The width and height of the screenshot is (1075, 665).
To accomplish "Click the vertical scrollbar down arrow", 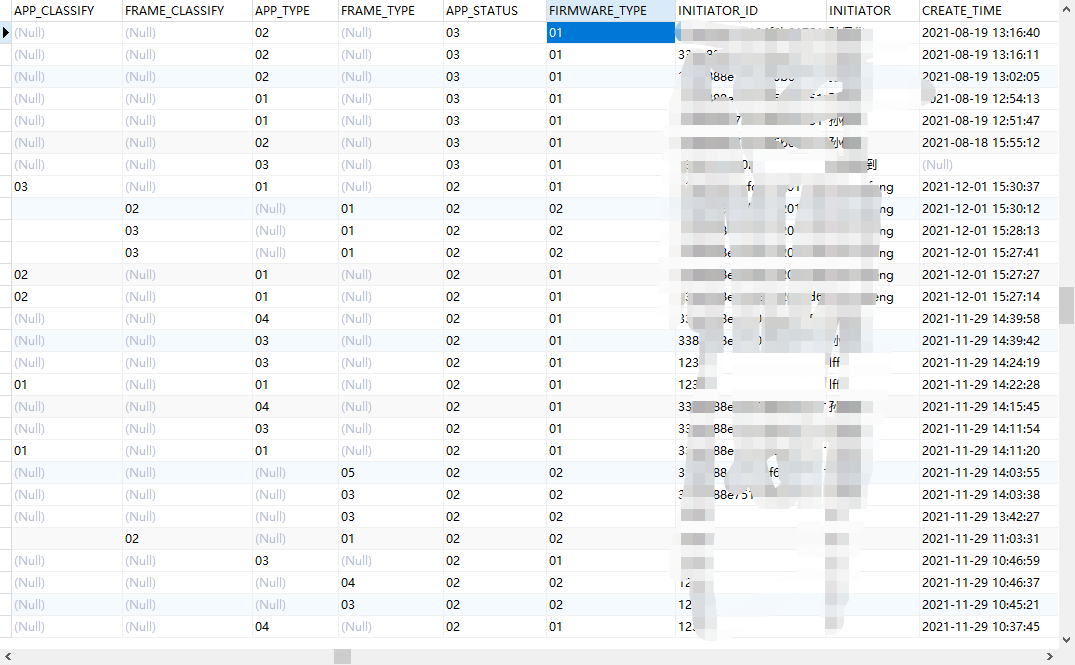I will (x=1066, y=640).
